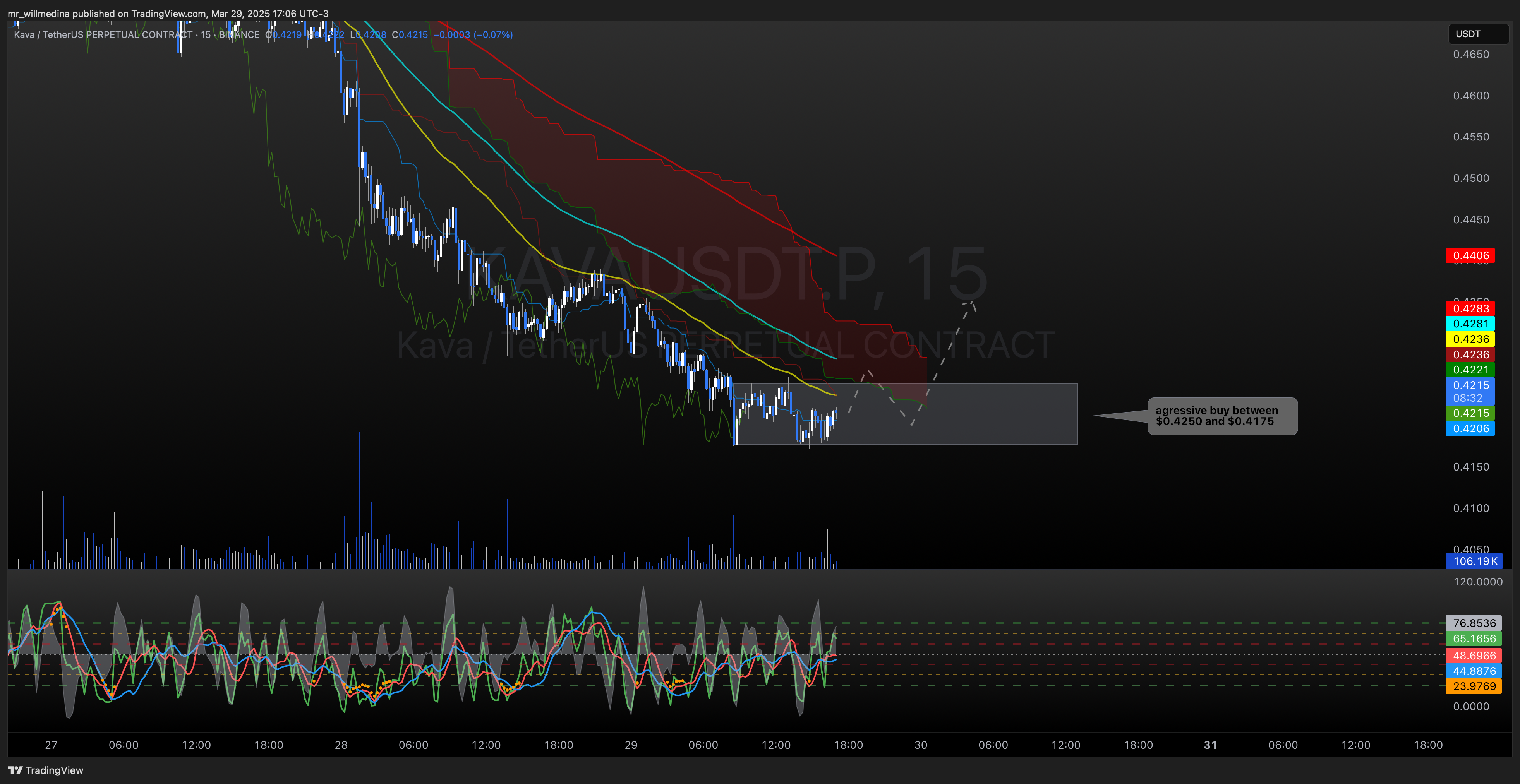The width and height of the screenshot is (1520, 784).
Task: Click the date 27 on time axis
Action: (51, 745)
